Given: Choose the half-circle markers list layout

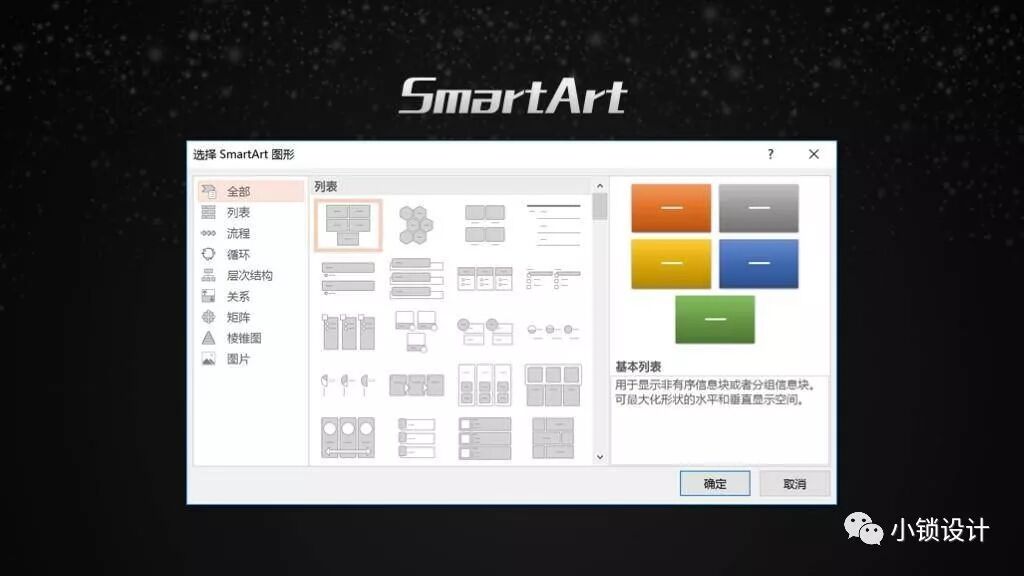Looking at the screenshot, I should [x=348, y=385].
